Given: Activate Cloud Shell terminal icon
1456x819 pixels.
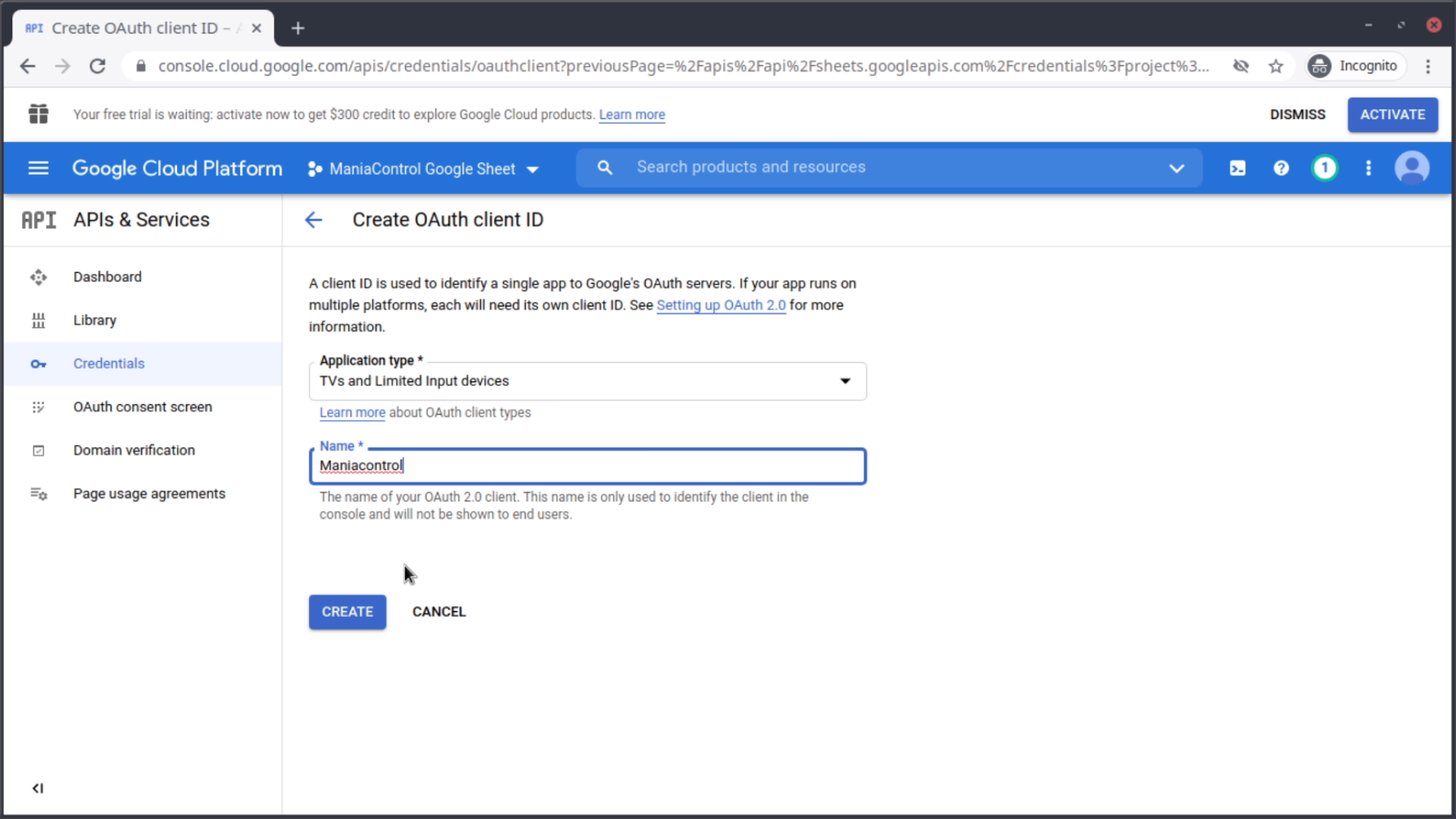Looking at the screenshot, I should pyautogui.click(x=1237, y=168).
